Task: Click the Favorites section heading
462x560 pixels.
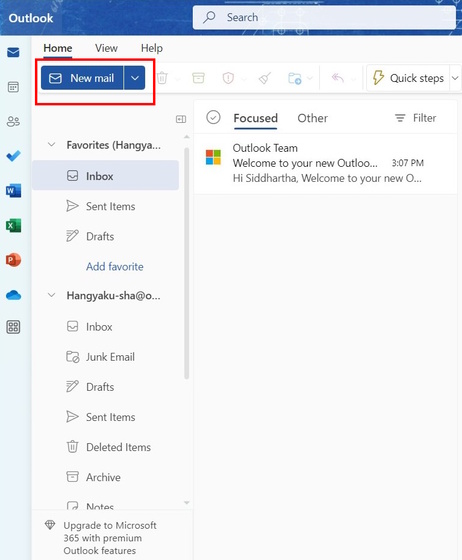Action: pyautogui.click(x=114, y=145)
